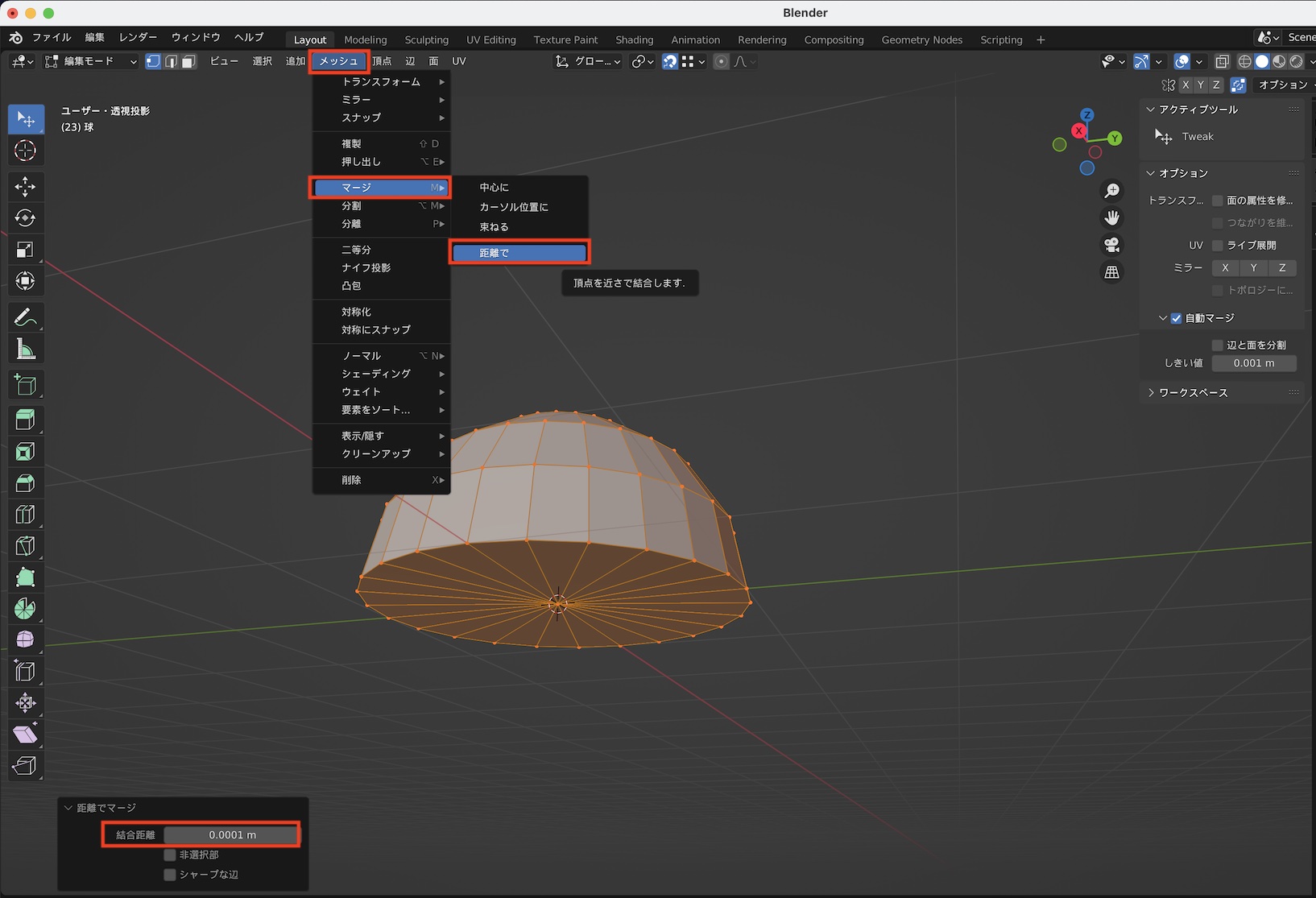This screenshot has height=898, width=1316.
Task: Switch to orthographic grid view icon
Action: [x=1111, y=272]
